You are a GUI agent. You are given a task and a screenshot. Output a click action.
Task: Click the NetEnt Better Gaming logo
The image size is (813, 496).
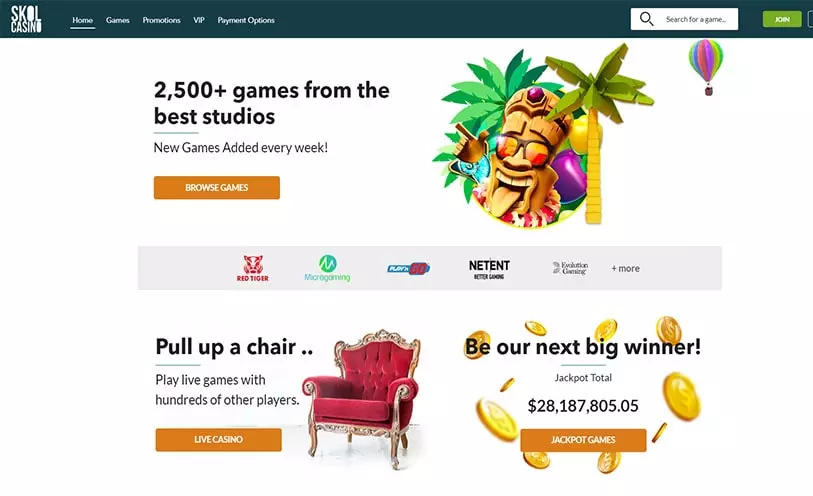click(x=489, y=269)
